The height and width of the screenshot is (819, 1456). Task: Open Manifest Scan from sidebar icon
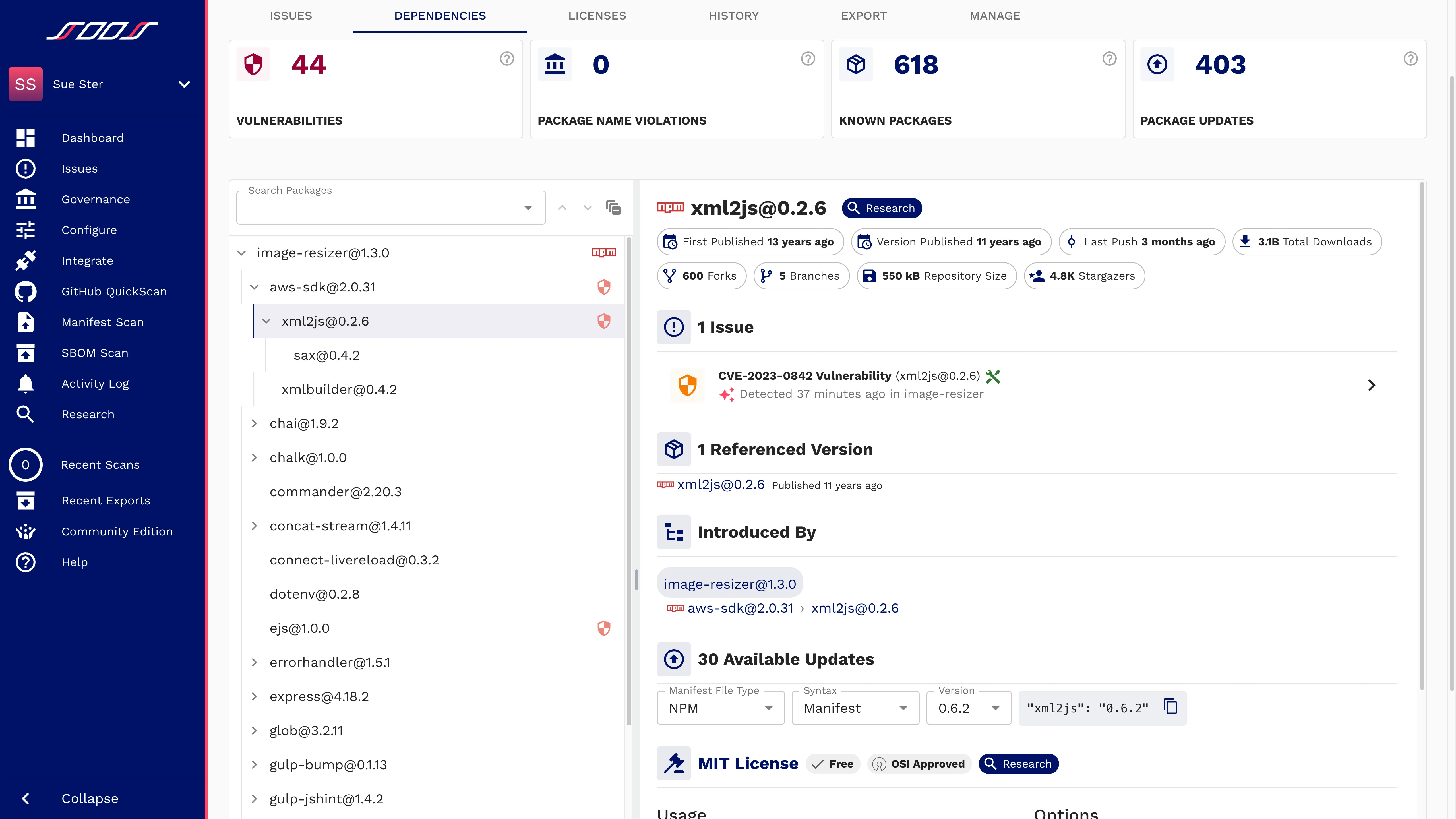[x=25, y=322]
